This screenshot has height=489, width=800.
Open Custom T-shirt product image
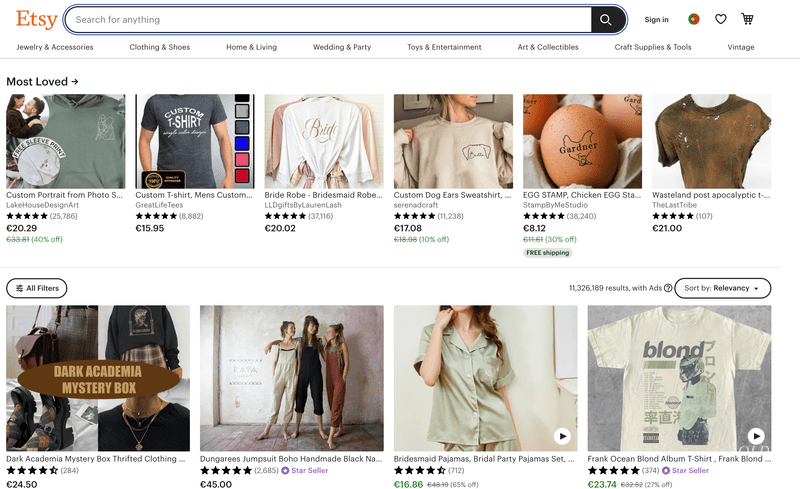[x=194, y=141]
